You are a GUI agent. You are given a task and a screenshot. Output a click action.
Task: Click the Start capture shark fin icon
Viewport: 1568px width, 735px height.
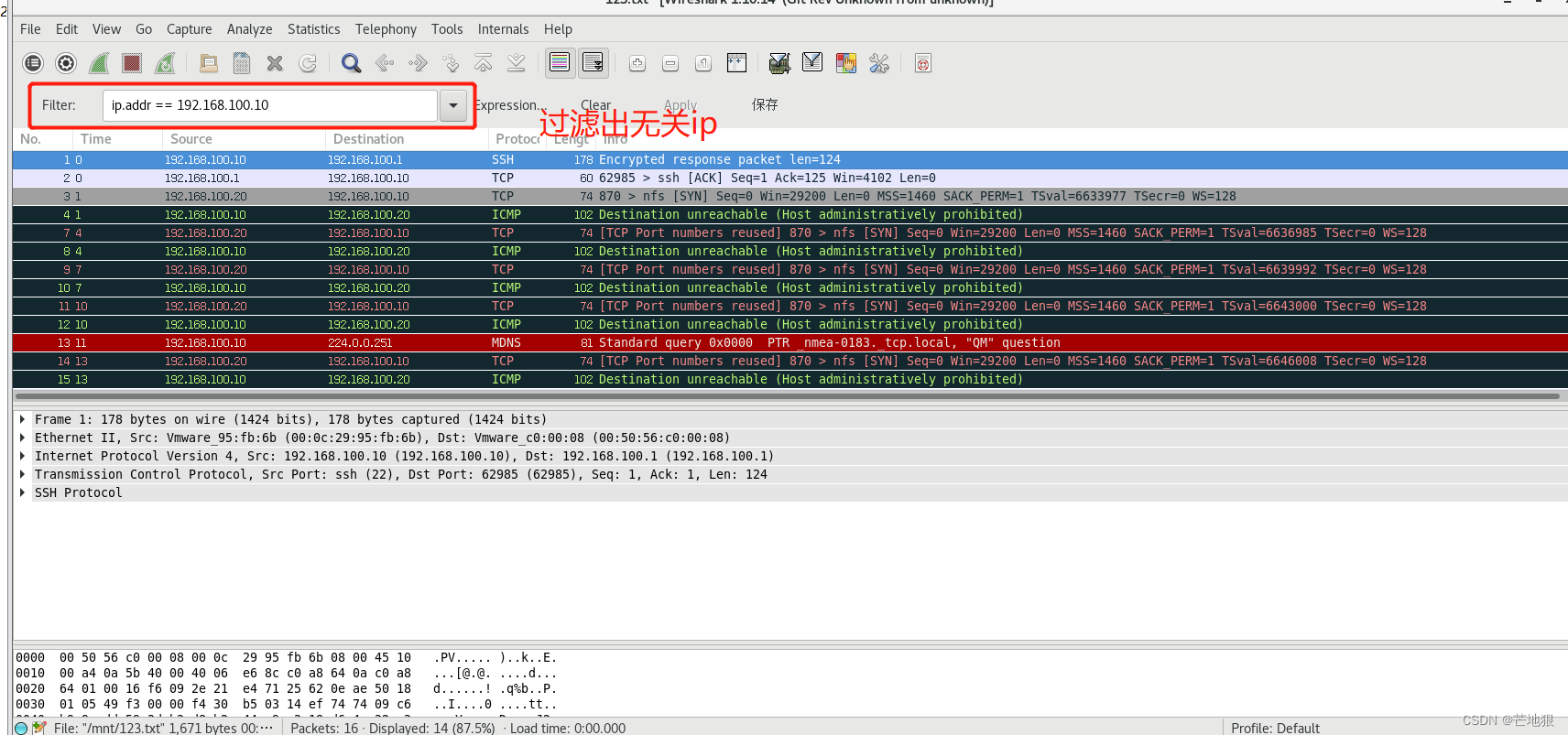tap(99, 63)
